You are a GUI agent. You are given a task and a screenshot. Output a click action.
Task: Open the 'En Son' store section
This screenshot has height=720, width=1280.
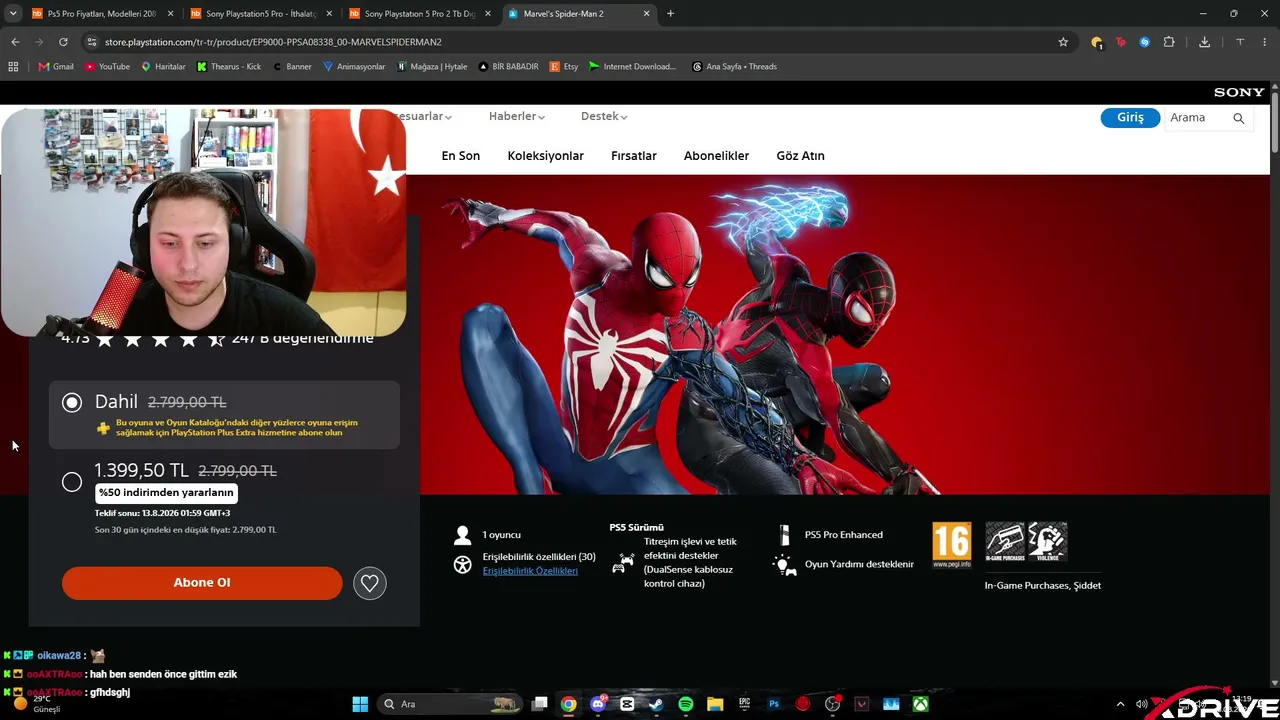(x=461, y=156)
